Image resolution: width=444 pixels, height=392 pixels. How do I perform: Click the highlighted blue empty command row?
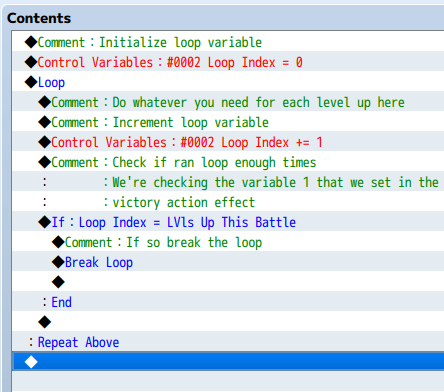[228, 361]
